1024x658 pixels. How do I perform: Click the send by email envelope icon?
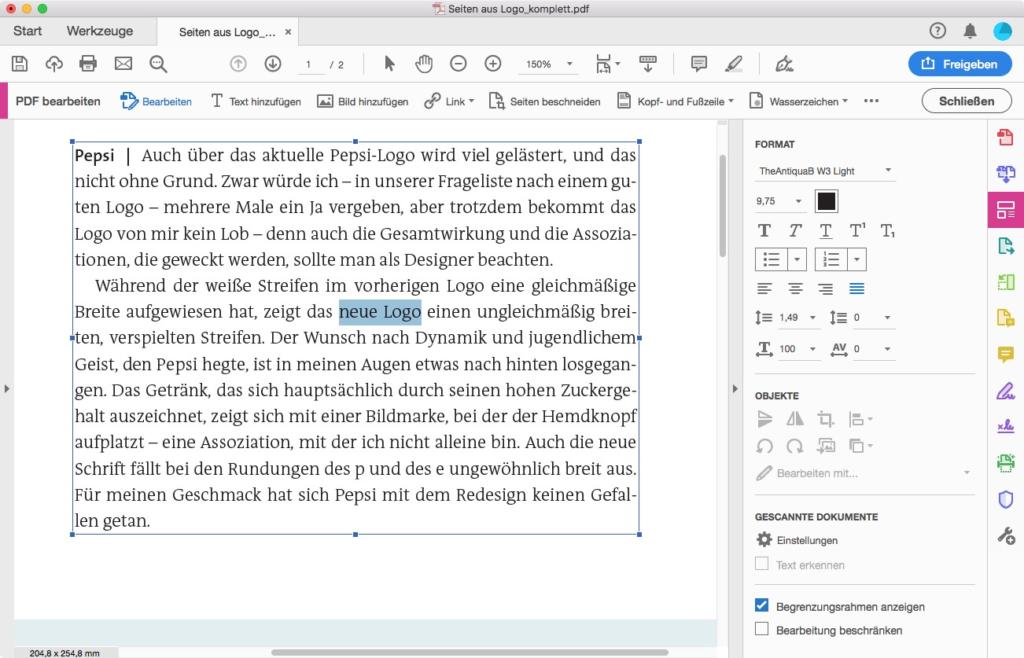[x=123, y=64]
